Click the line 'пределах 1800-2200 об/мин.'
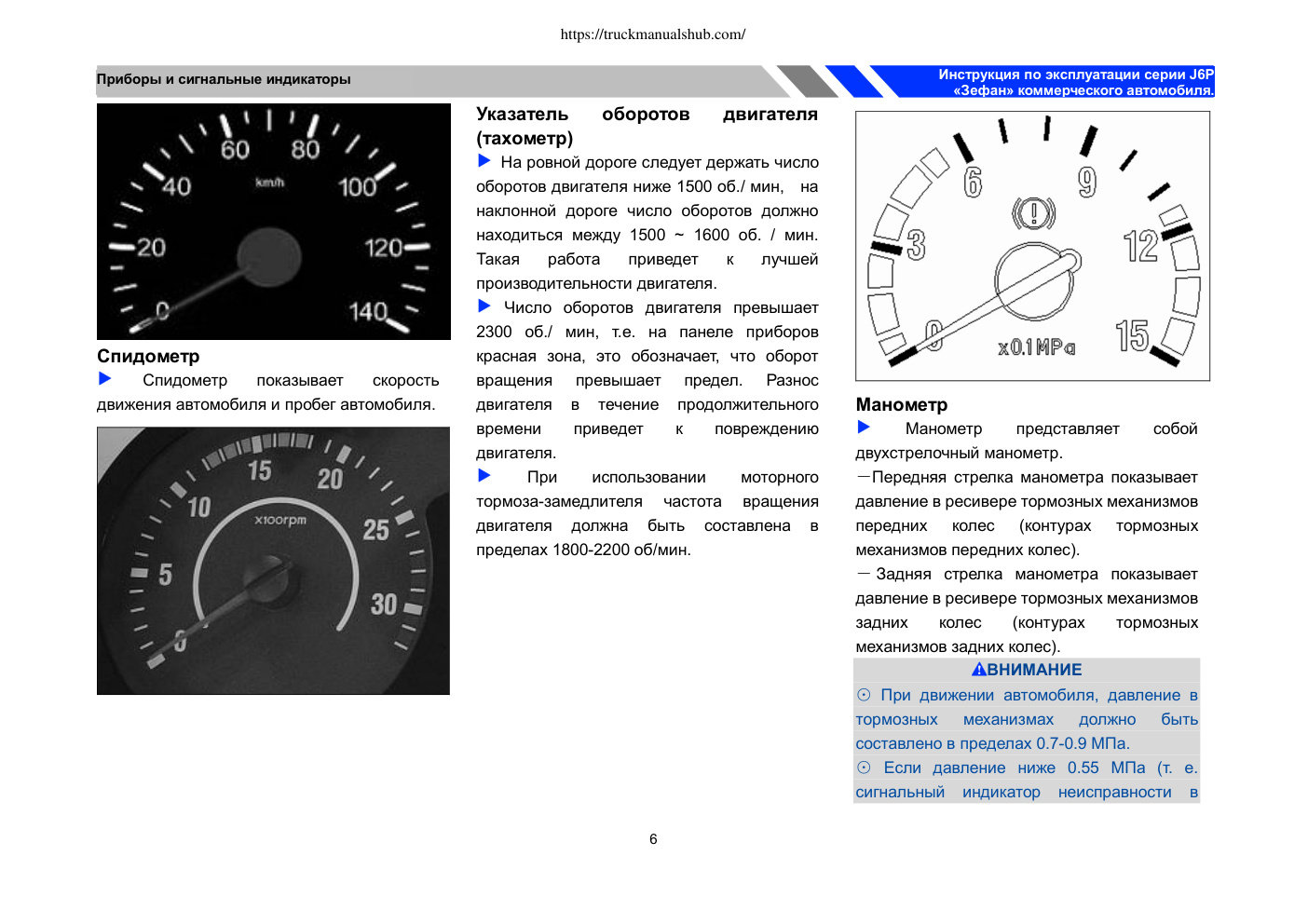Image resolution: width=1308 pixels, height=924 pixels. coord(584,550)
